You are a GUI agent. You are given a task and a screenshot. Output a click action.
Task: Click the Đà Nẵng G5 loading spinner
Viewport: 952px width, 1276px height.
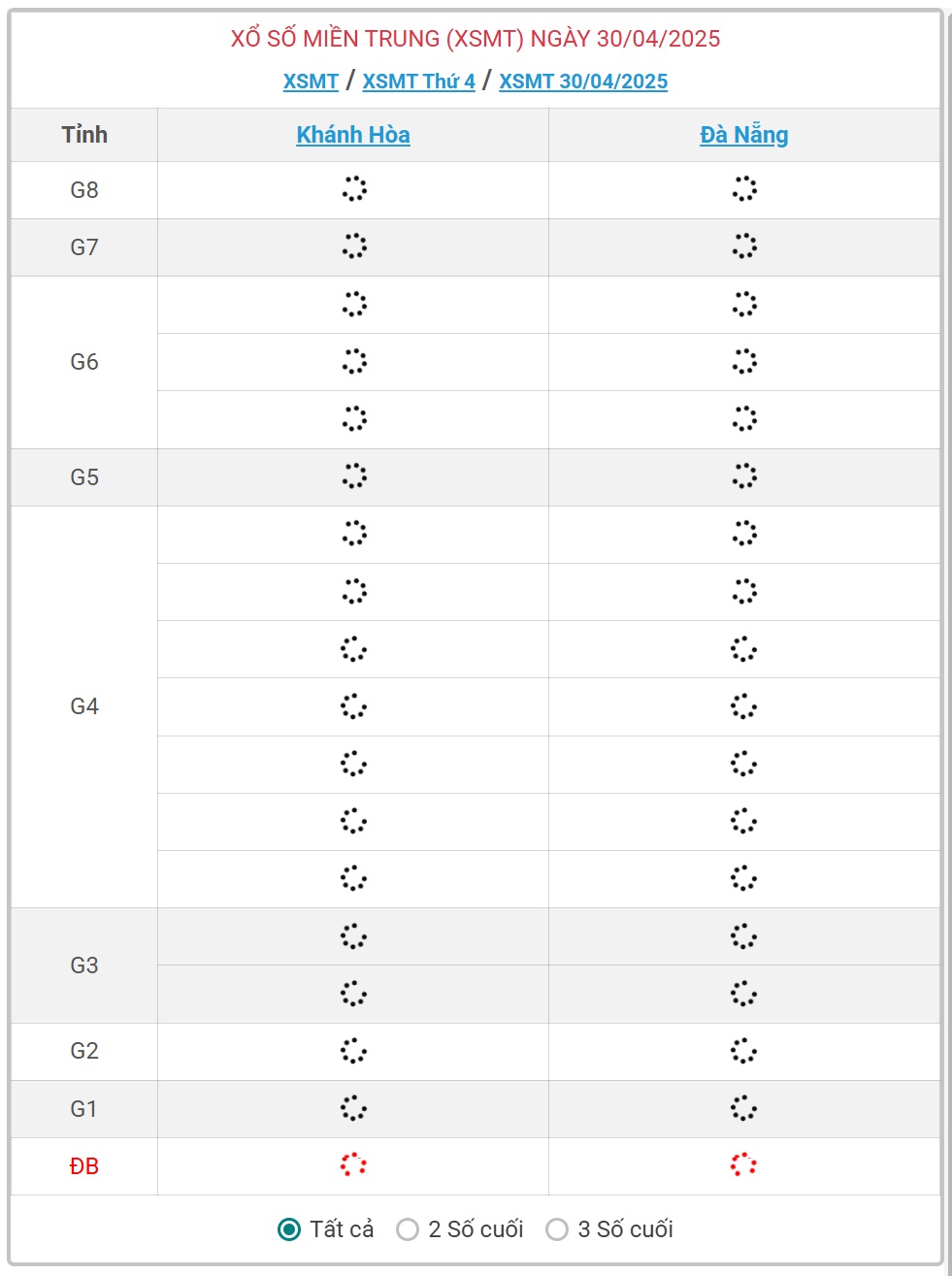click(x=744, y=476)
